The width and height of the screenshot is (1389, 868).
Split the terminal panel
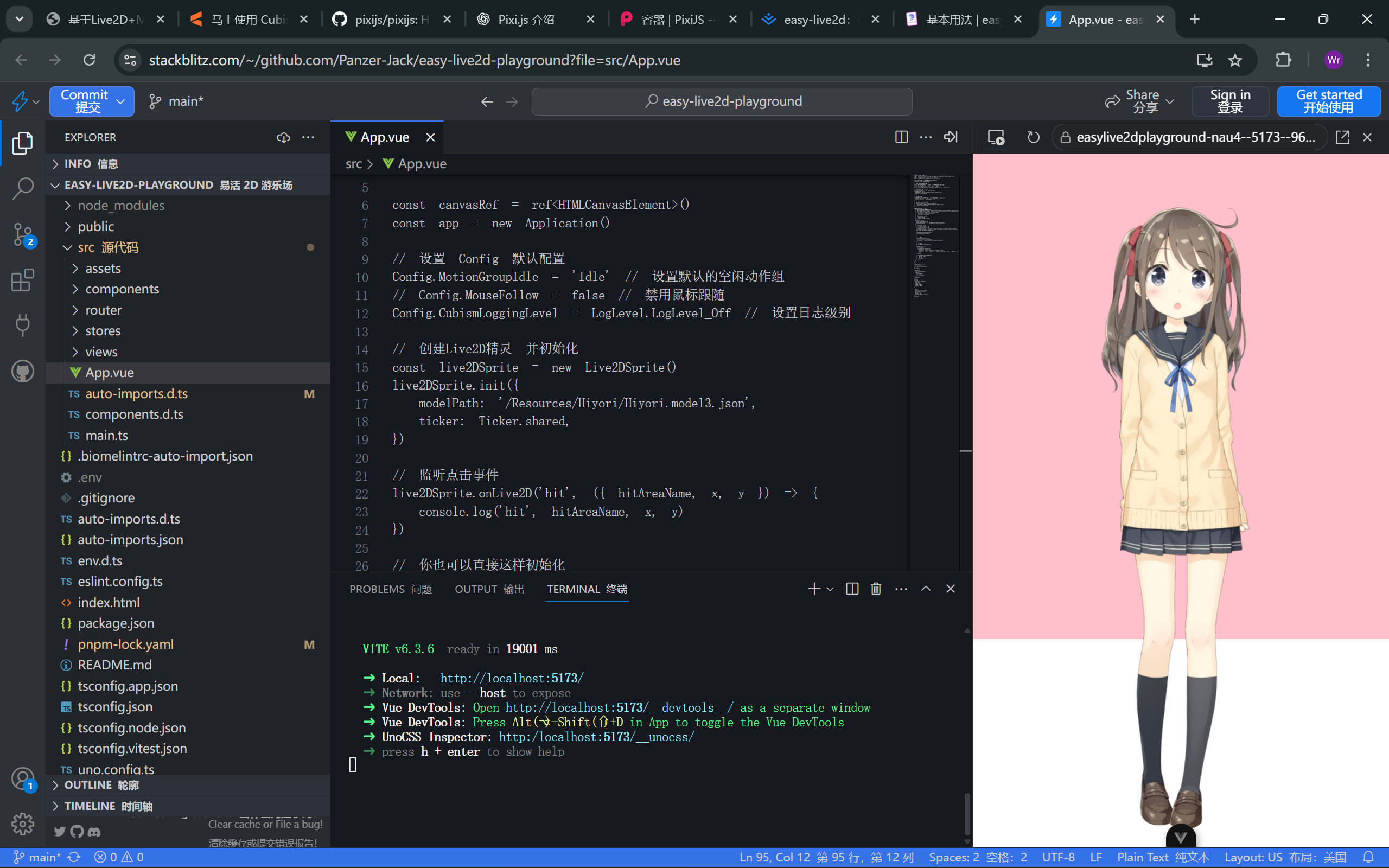point(852,589)
